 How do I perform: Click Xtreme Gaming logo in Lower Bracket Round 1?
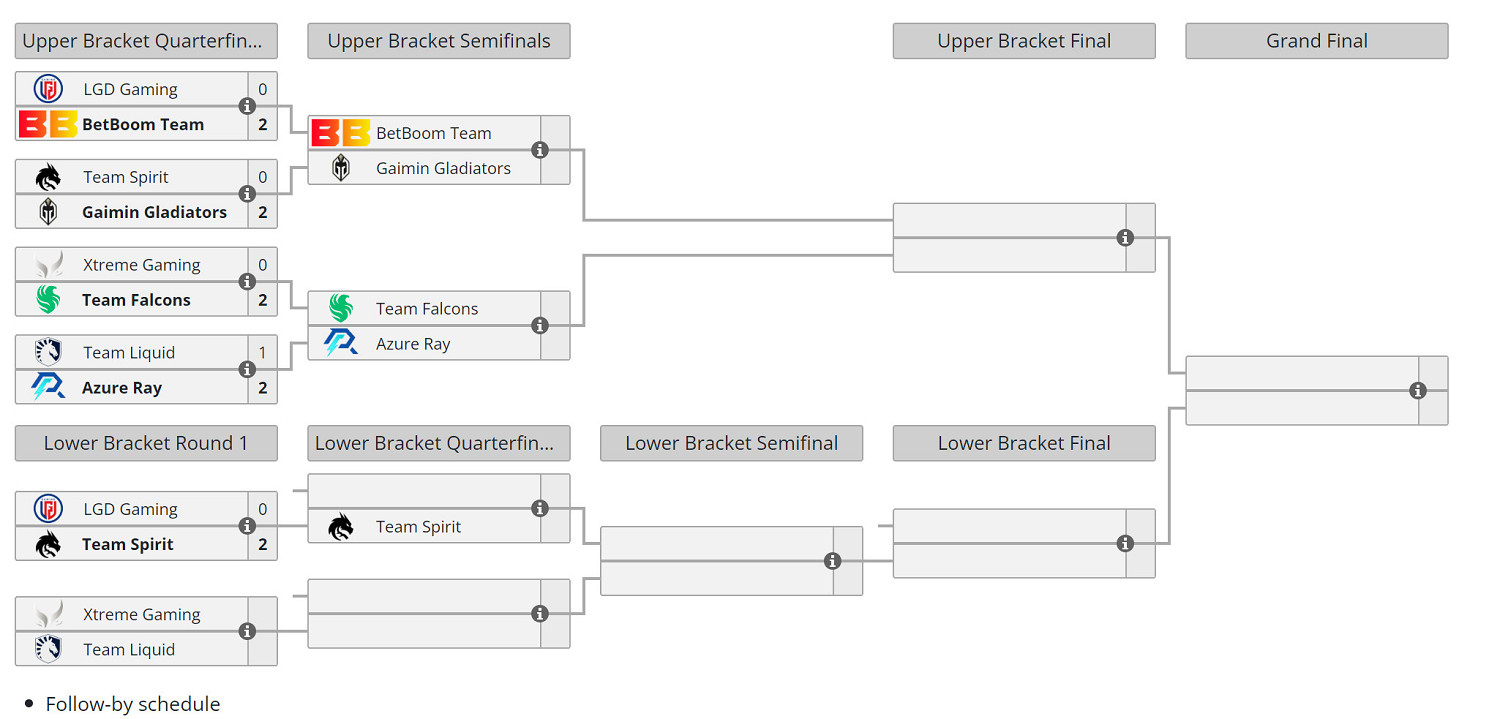47,614
